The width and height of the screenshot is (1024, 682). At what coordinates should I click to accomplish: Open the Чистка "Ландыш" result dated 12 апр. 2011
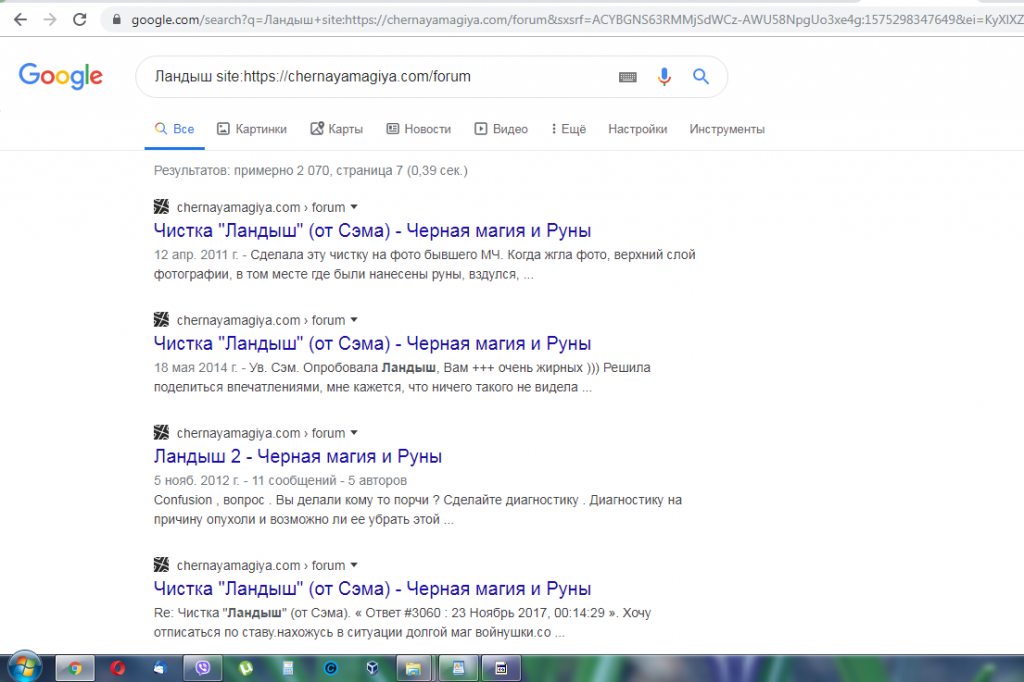pyautogui.click(x=372, y=231)
